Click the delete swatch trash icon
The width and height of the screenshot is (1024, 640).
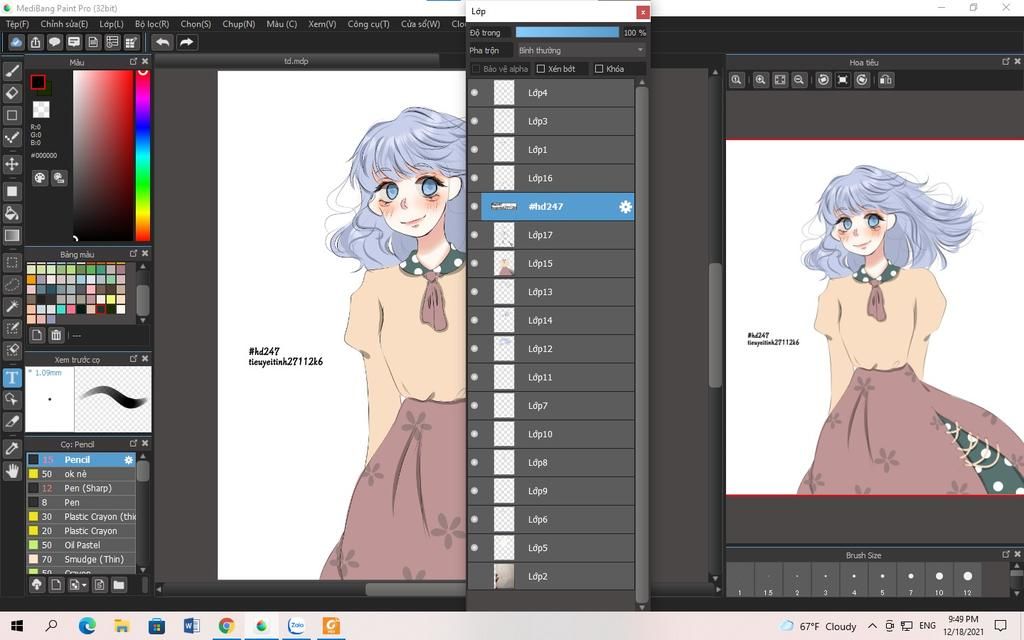click(56, 335)
